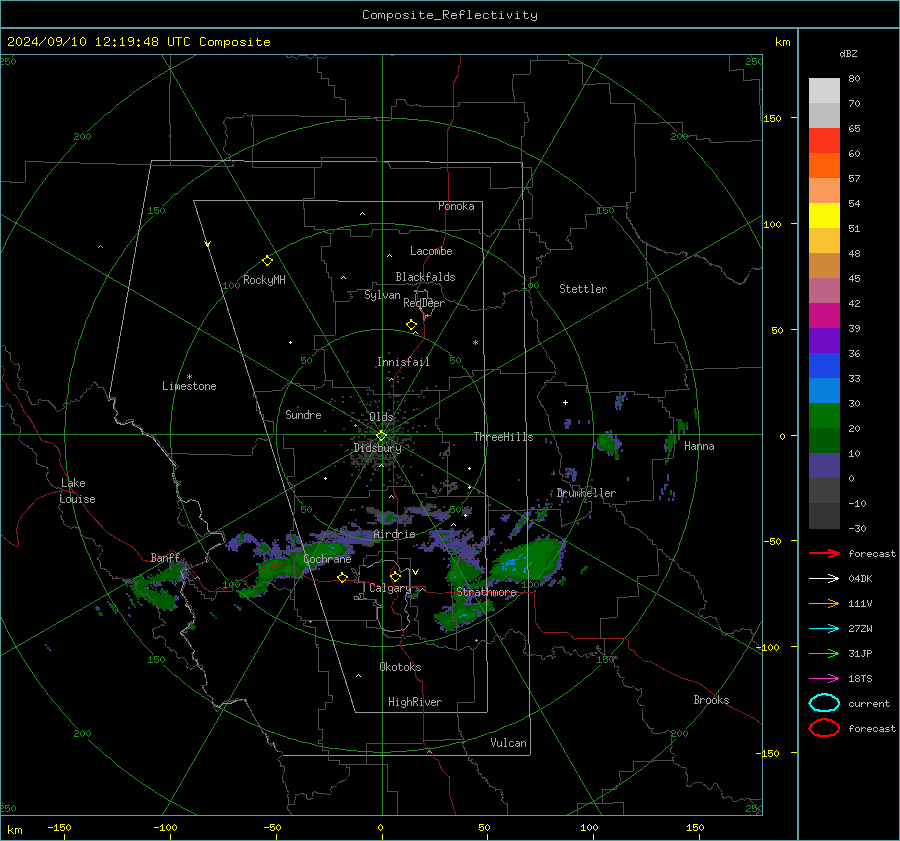Select the purple 36-39 dBZ swatch
The width and height of the screenshot is (900, 841).
824,340
